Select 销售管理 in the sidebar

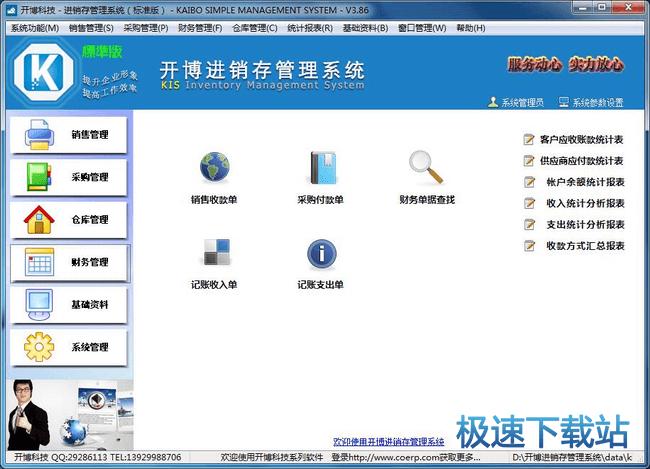[x=69, y=135]
